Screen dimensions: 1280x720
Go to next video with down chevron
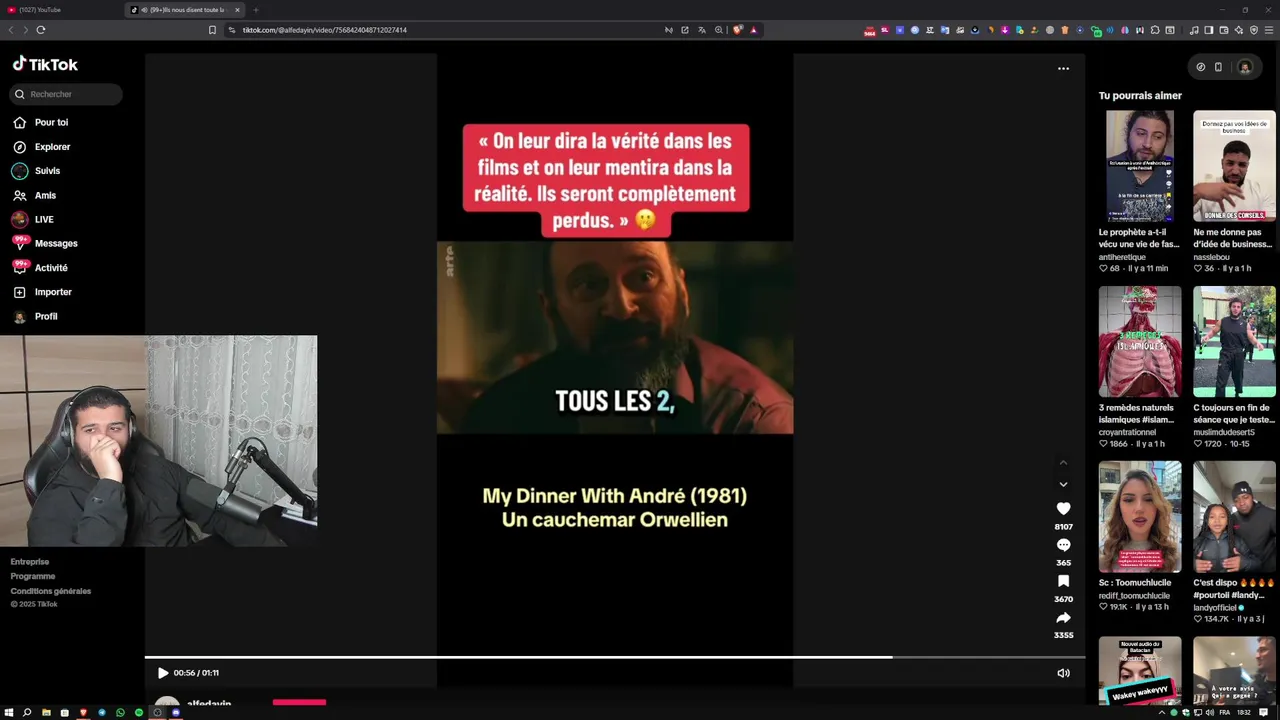1063,485
